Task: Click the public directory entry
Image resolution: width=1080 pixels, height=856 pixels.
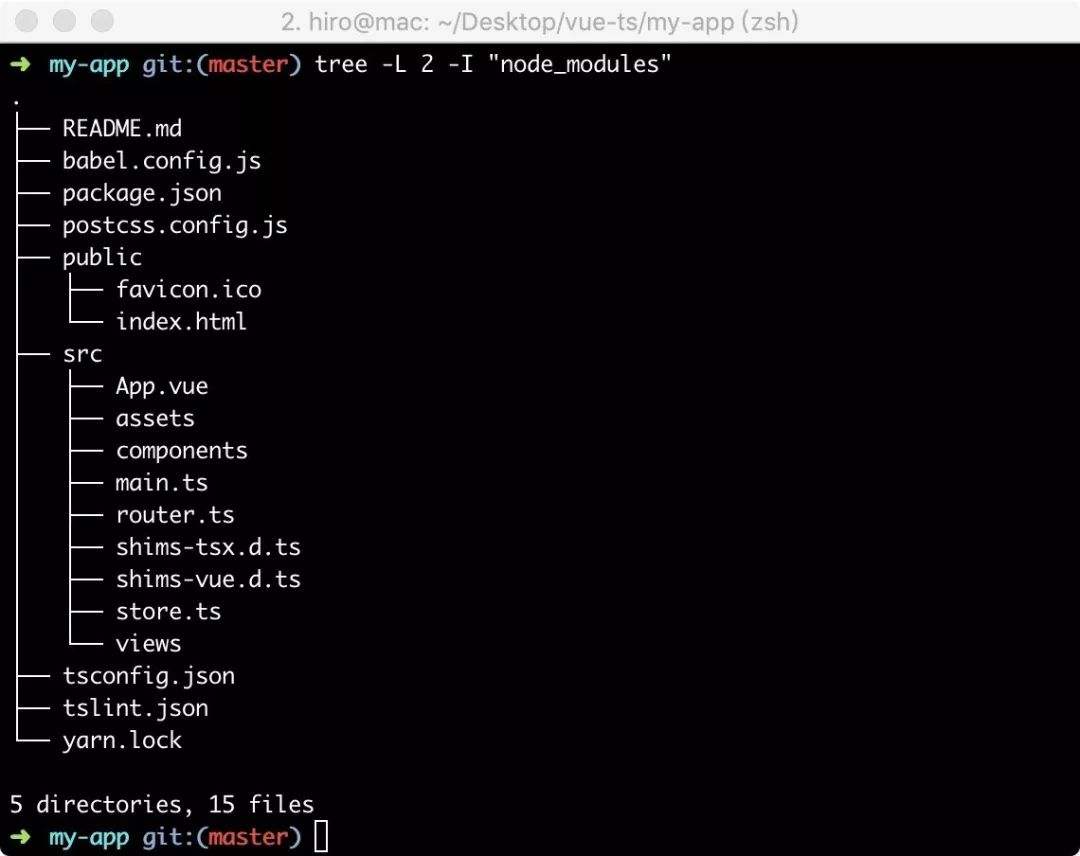Action: 102,258
